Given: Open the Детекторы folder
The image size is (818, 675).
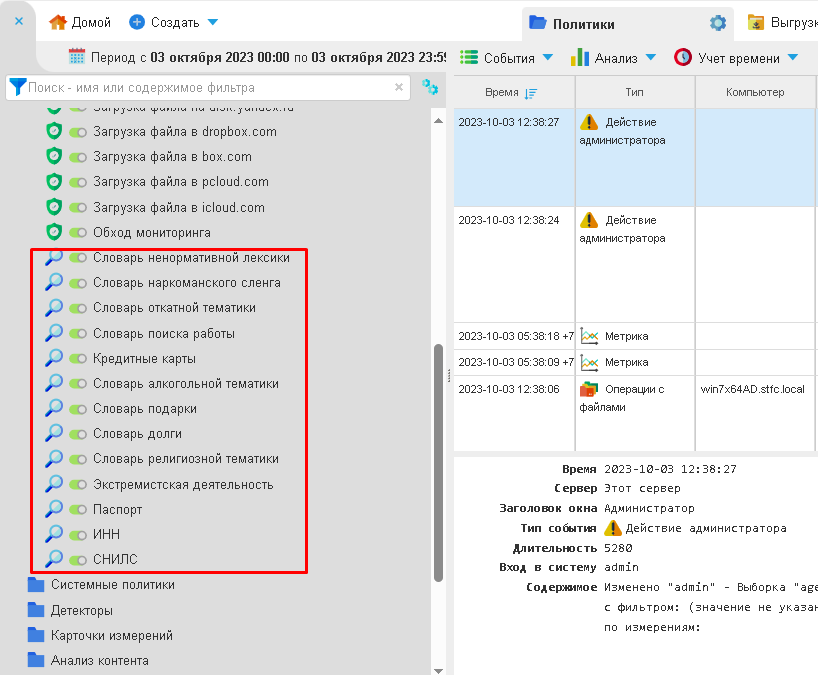Looking at the screenshot, I should pos(81,610).
